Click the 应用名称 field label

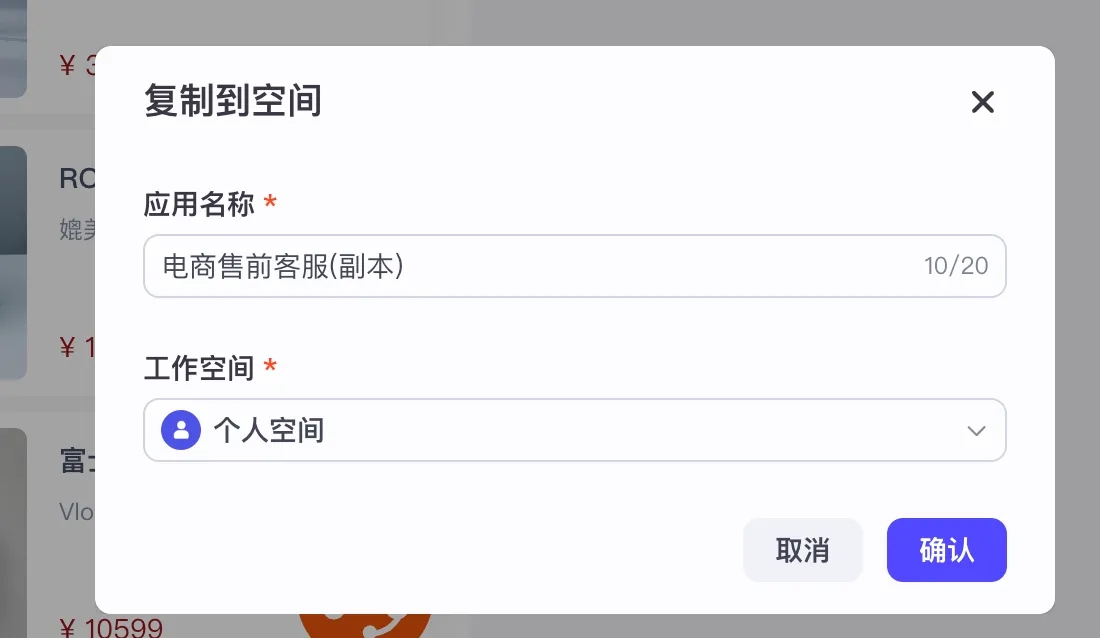coord(201,205)
